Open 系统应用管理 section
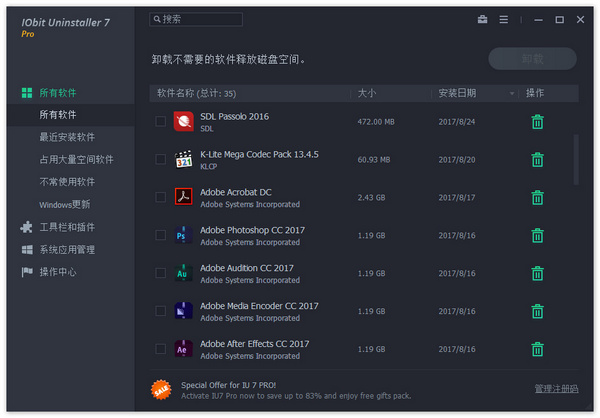 coord(67,250)
